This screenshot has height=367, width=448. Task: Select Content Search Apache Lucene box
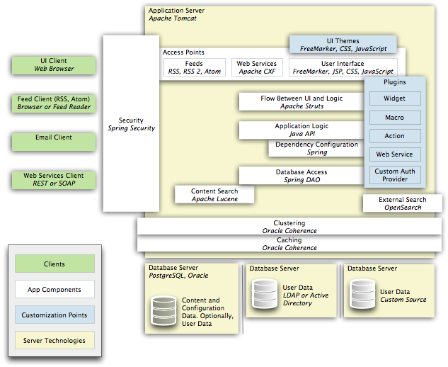coord(214,195)
